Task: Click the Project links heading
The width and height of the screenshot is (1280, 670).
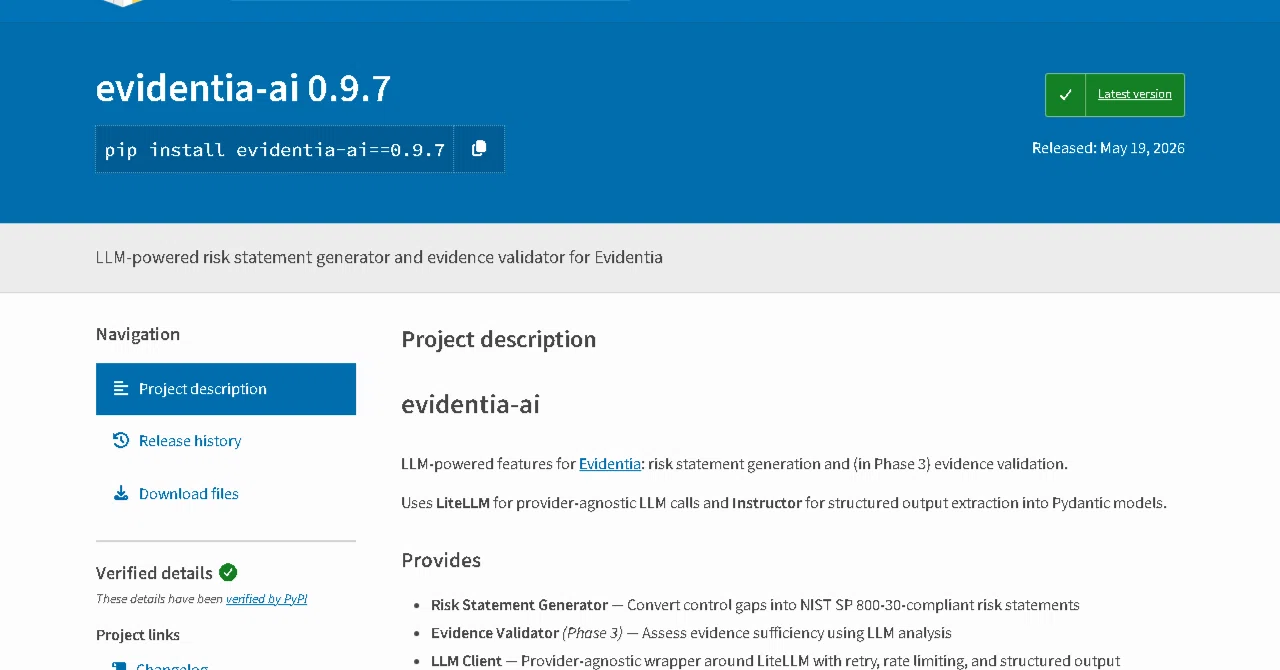Action: 138,635
